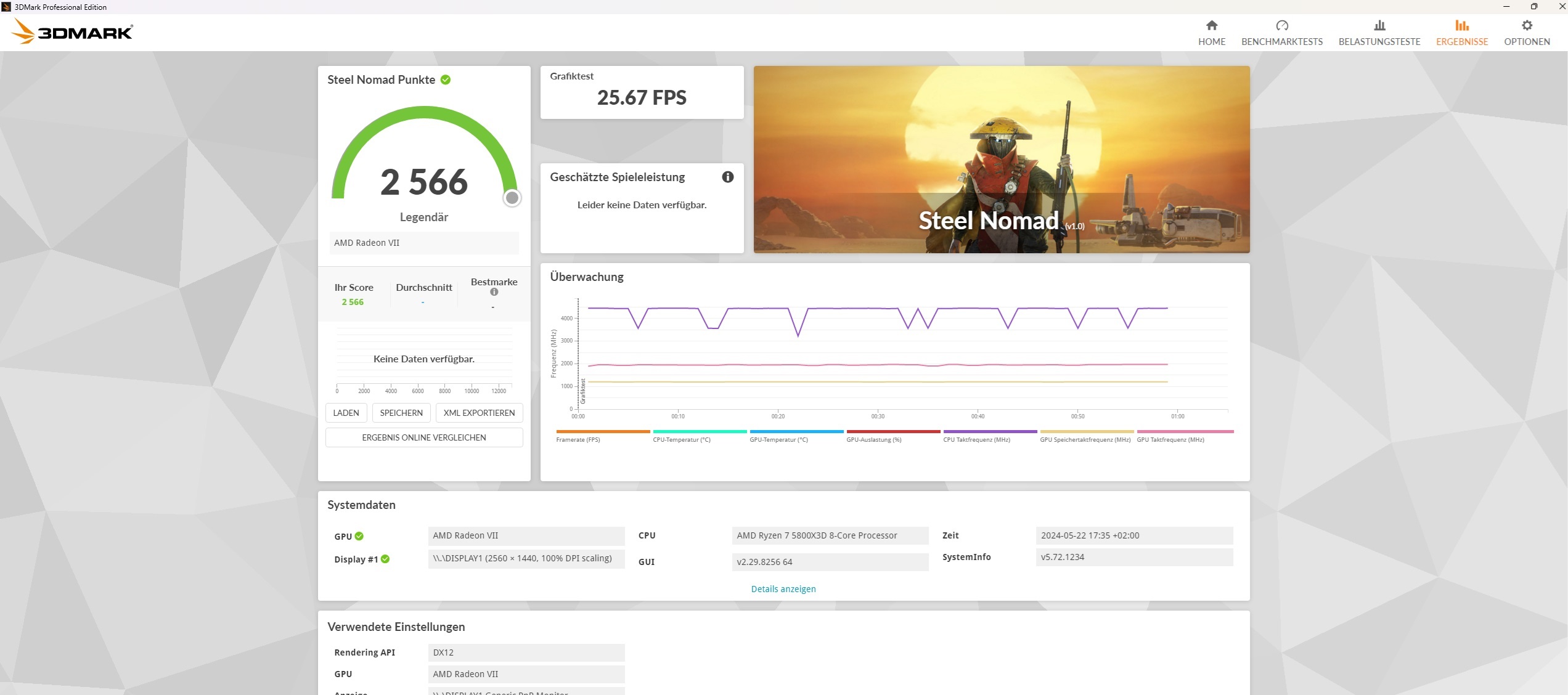Open Optionen via the gear icon
Screen dimensions: 1568x695
point(1526,26)
